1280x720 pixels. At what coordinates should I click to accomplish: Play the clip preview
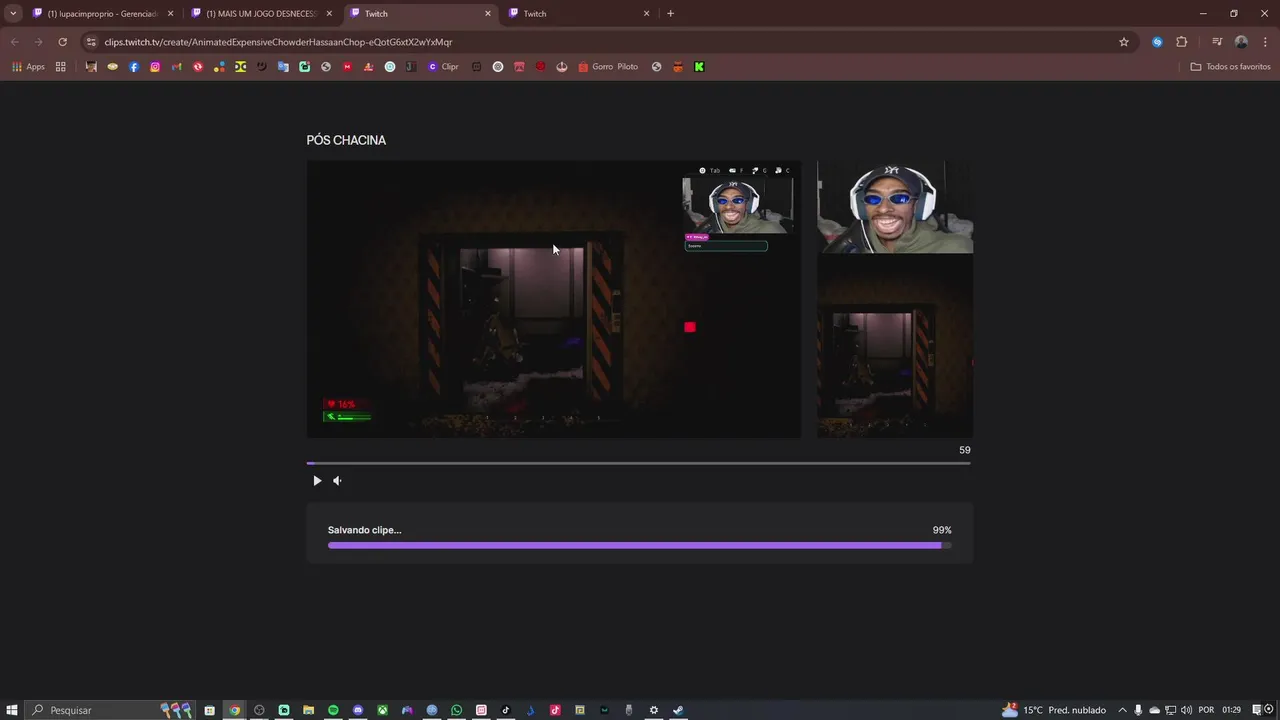point(317,481)
